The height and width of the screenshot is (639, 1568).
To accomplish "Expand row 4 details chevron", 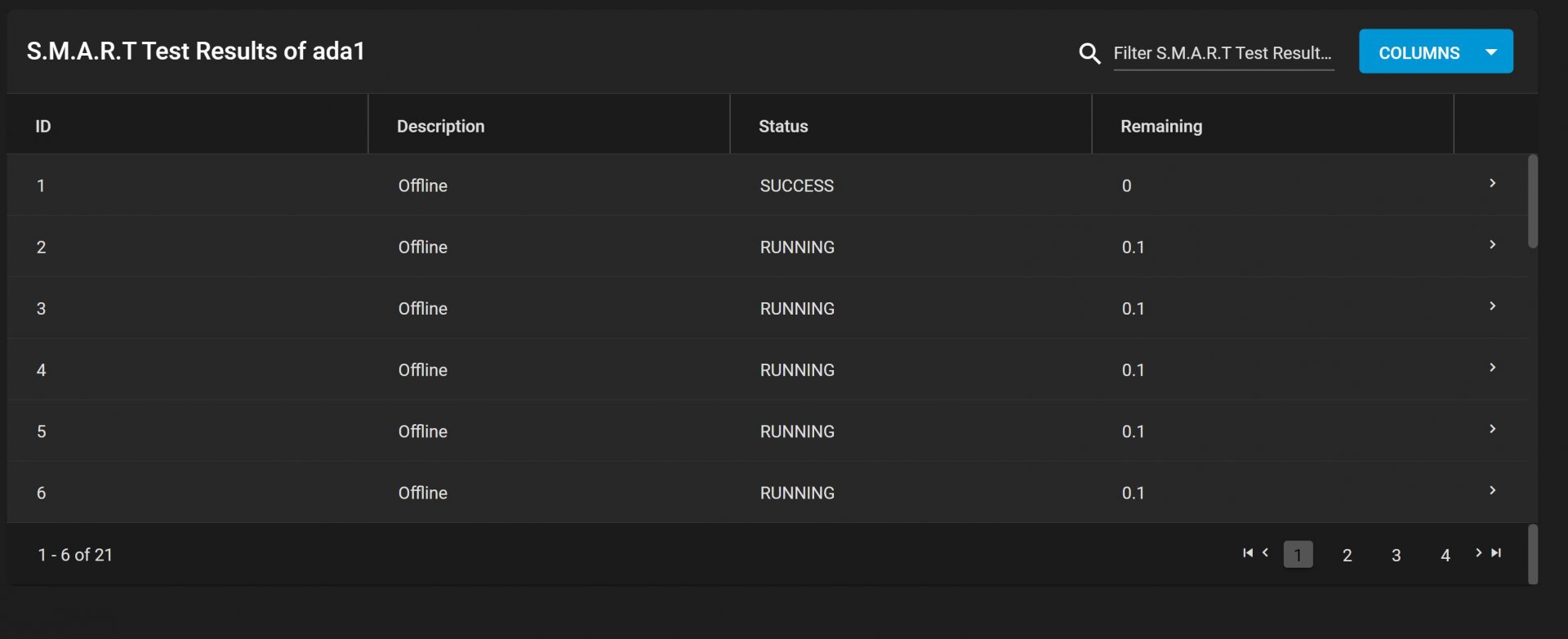I will (1492, 368).
